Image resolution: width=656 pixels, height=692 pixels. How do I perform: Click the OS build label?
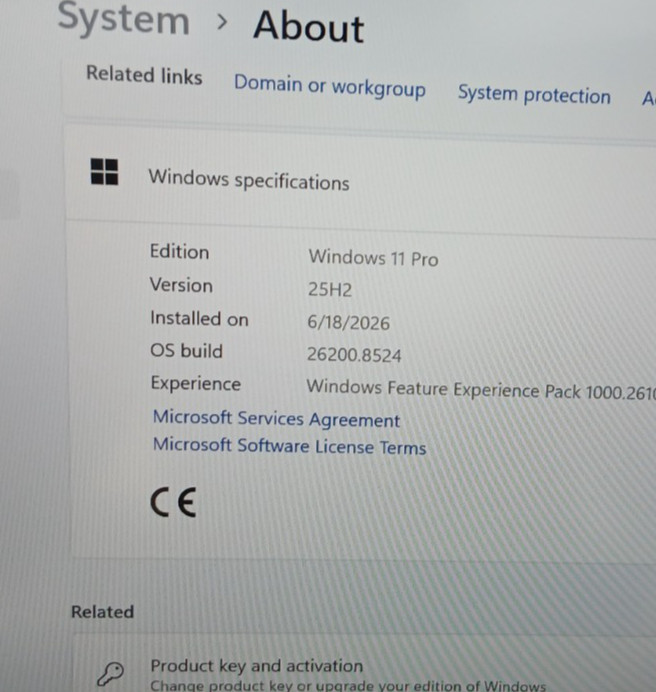pyautogui.click(x=187, y=351)
